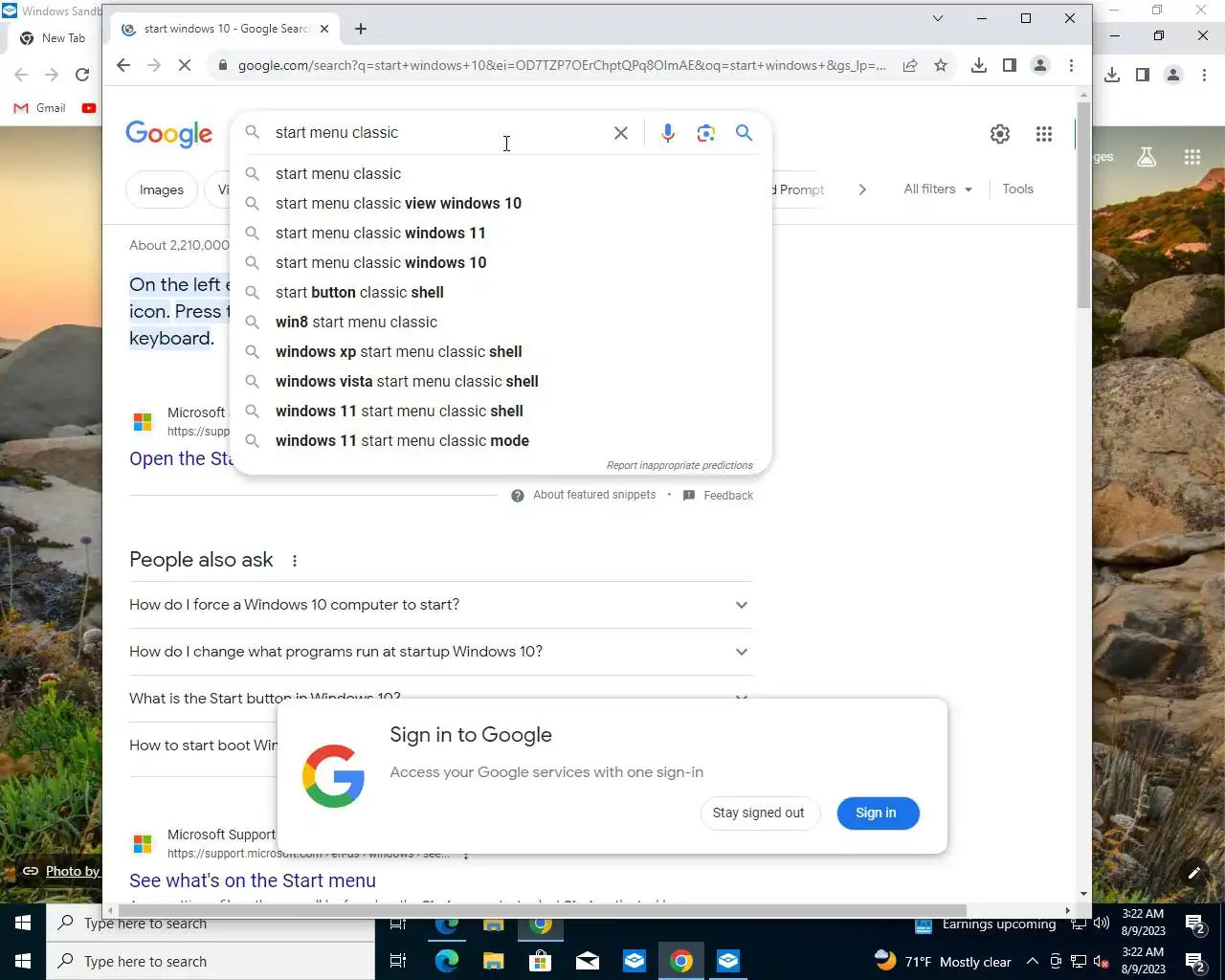Go back in the front Chrome window
Viewport: 1225px width, 980px height.
point(122,65)
